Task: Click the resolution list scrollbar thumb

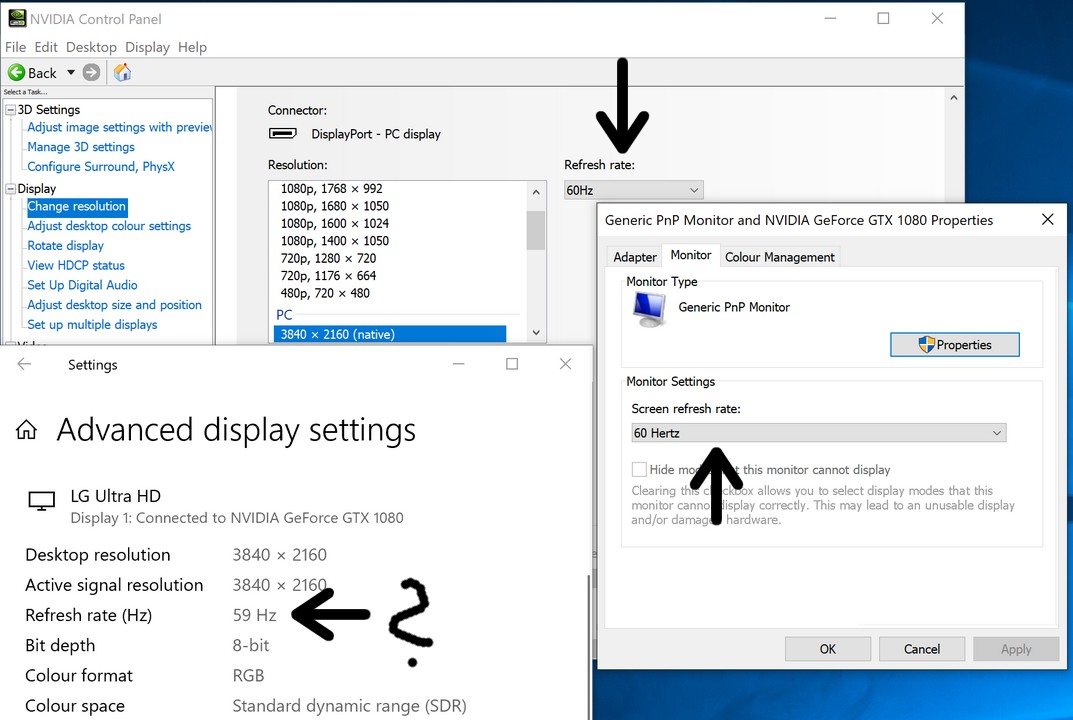Action: pos(536,231)
